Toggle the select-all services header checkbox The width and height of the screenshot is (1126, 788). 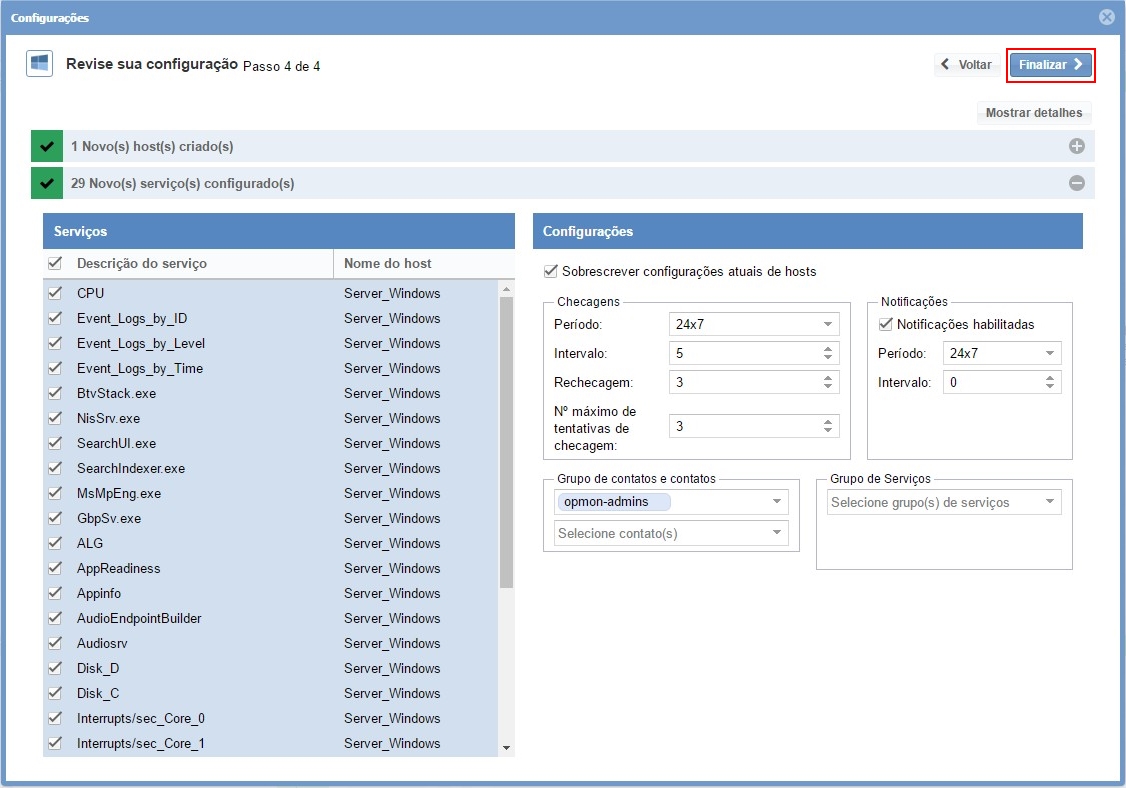coord(55,263)
